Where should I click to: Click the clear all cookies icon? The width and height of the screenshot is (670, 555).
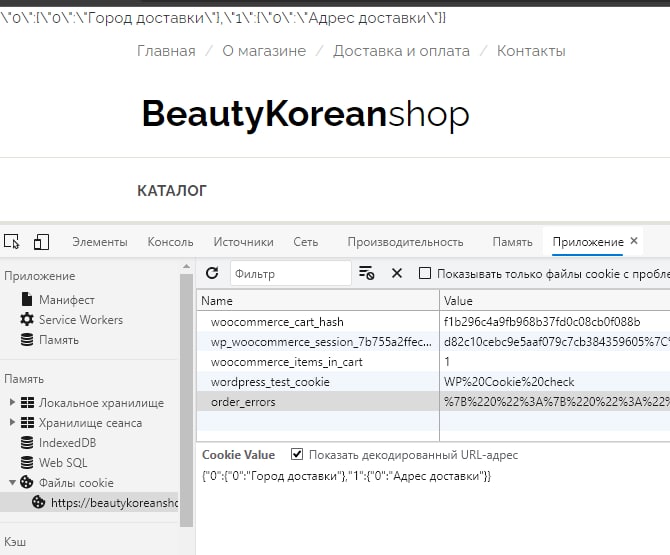(x=367, y=273)
